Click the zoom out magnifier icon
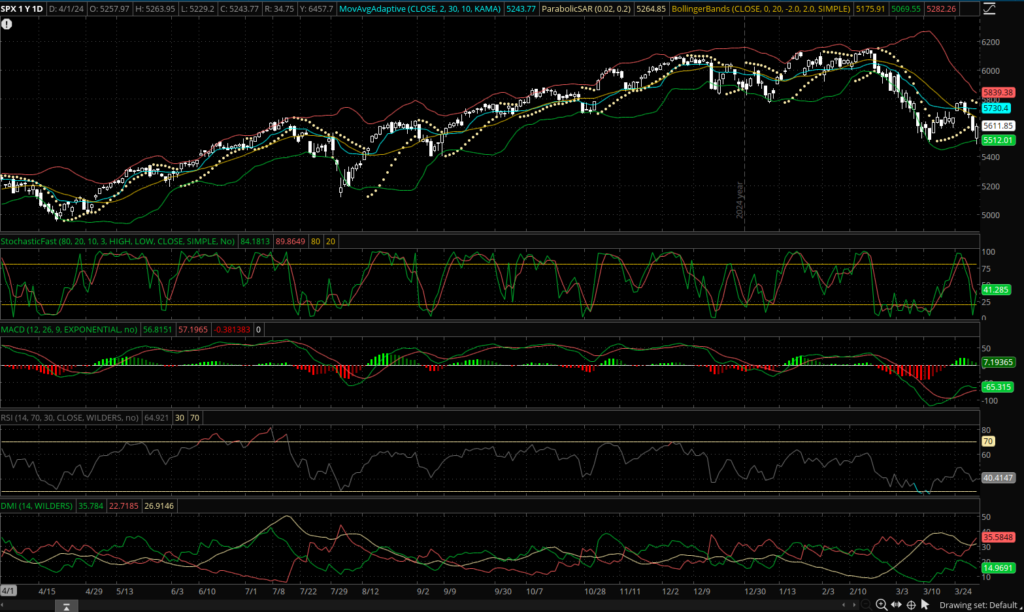1024x612 pixels. coord(866,605)
